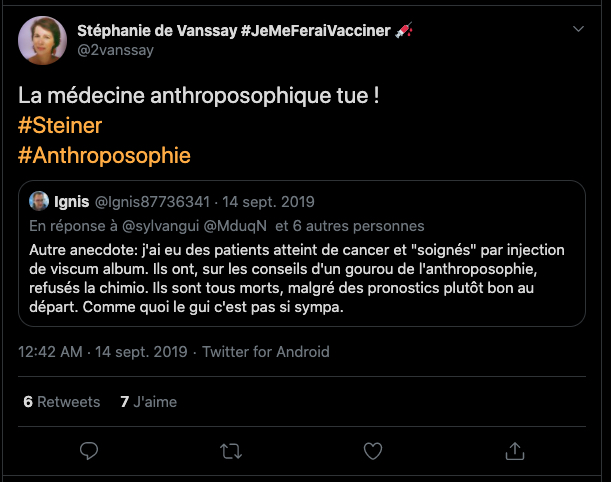Click the Ignis avatar in quoted tweet
This screenshot has width=611, height=482.
[x=40, y=200]
